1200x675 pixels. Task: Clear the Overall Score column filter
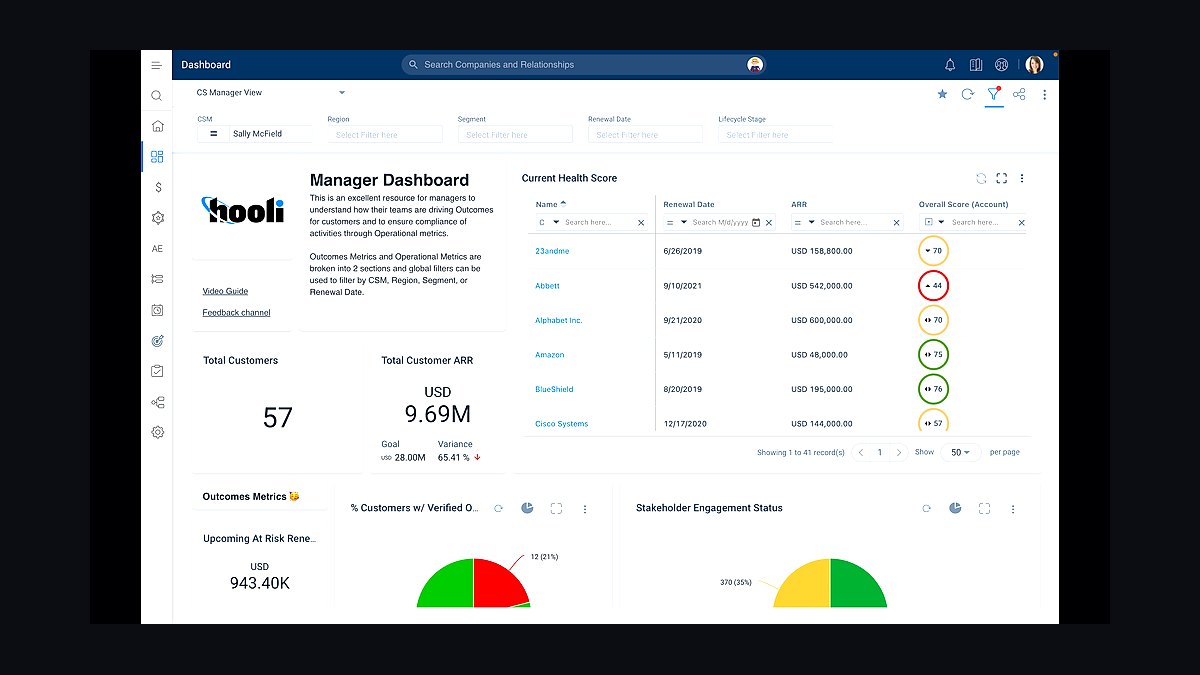click(1021, 223)
